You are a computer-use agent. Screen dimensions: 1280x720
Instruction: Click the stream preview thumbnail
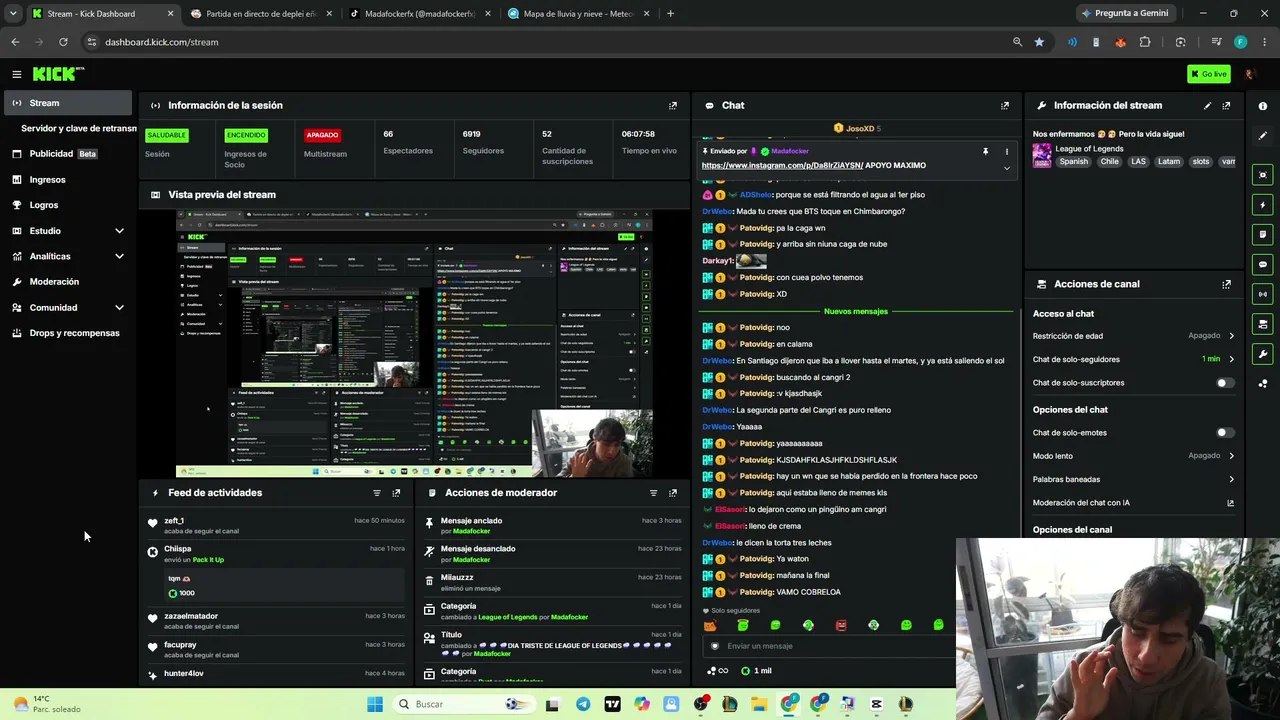414,344
